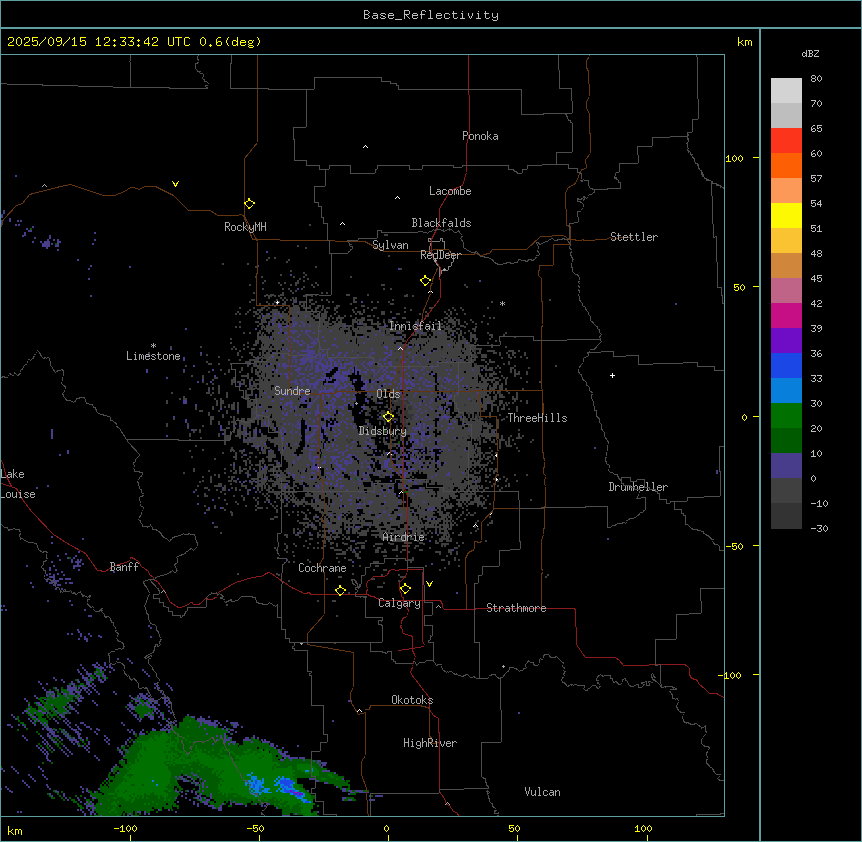Pick the pink 42-45 dBZ legend swatch
This screenshot has width=862, height=842.
[786, 291]
